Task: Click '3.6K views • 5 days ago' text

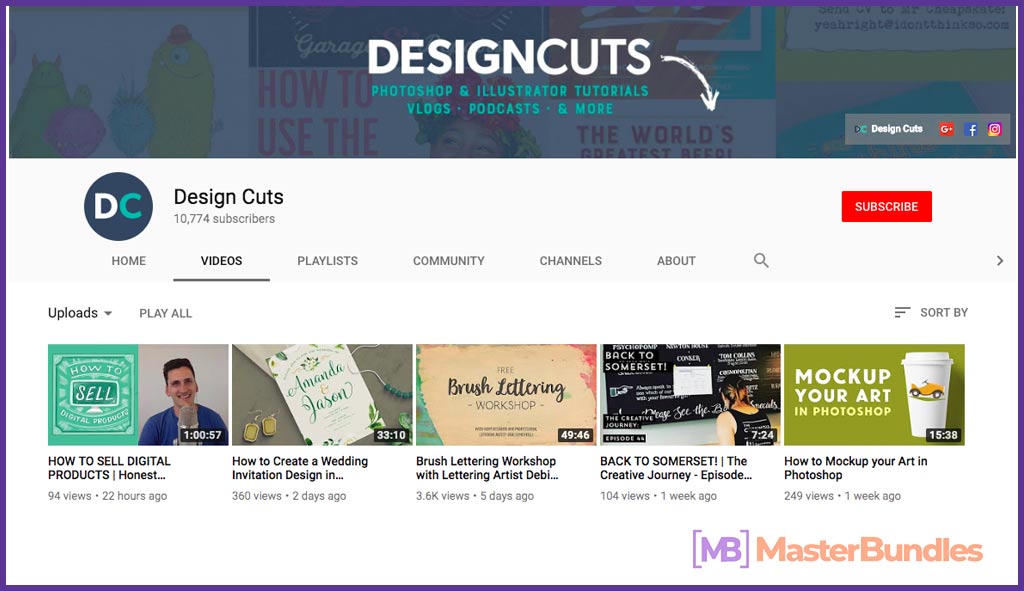Action: click(475, 496)
